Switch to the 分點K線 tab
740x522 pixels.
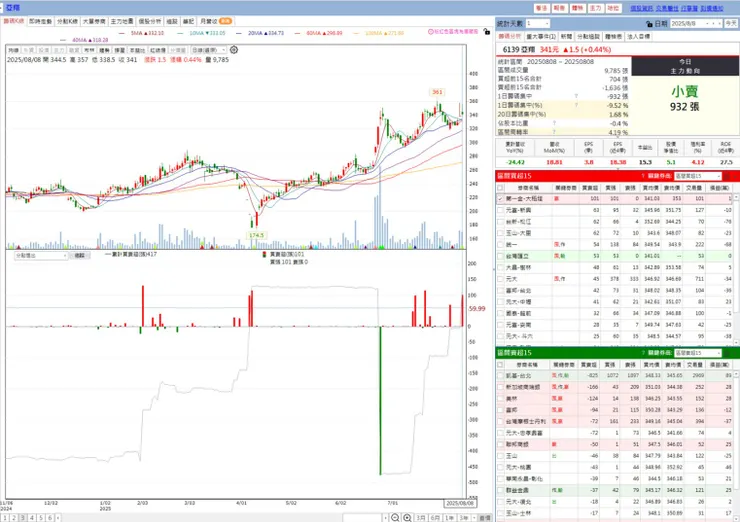67,21
